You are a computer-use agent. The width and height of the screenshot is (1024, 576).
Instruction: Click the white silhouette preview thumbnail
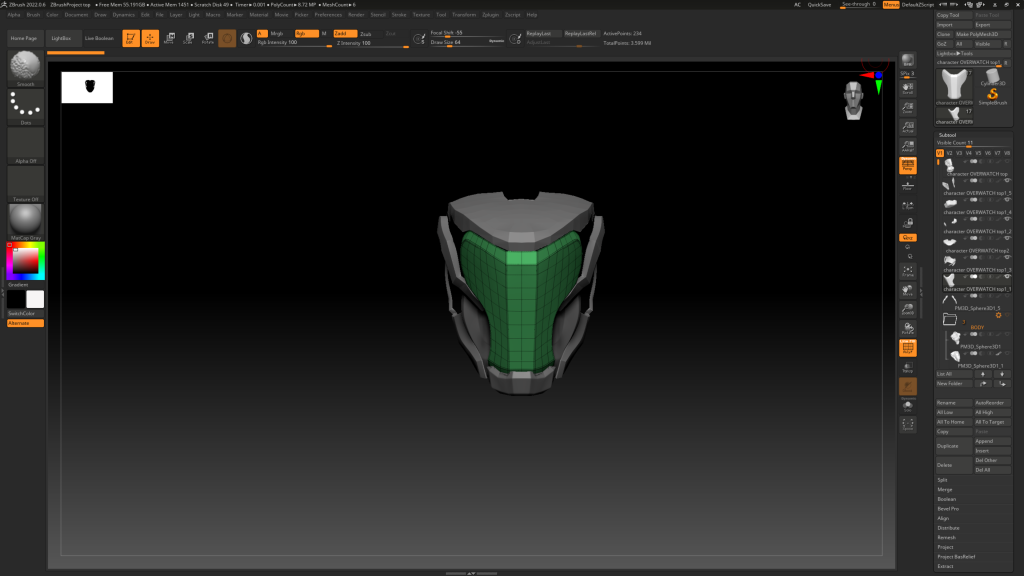[x=87, y=88]
